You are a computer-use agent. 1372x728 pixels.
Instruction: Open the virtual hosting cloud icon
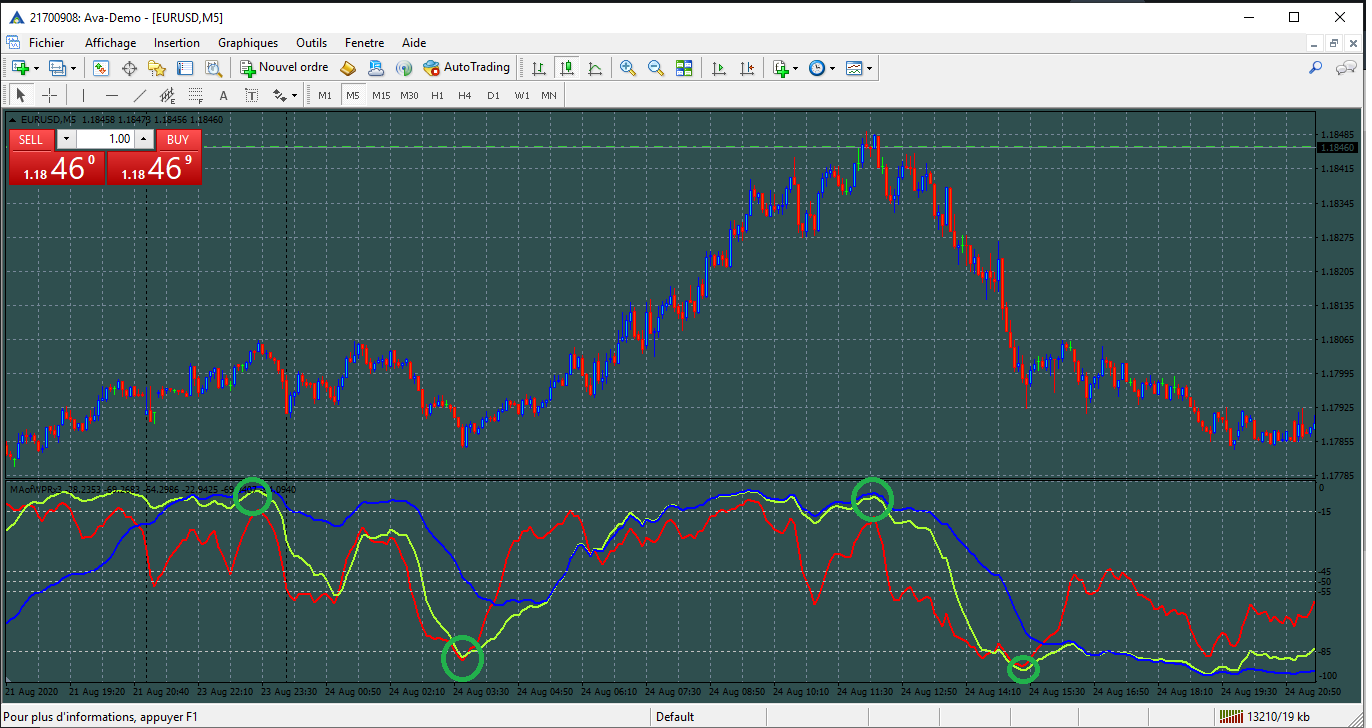[x=376, y=68]
